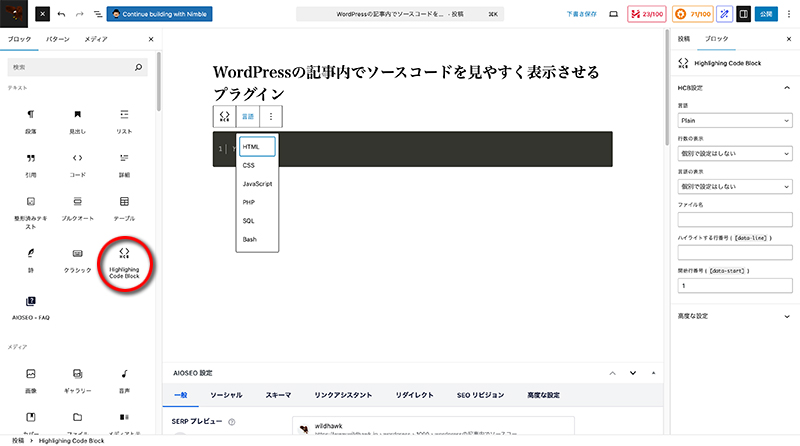Click 下書き保存 to save draft
The image size is (800, 446).
pyautogui.click(x=580, y=15)
